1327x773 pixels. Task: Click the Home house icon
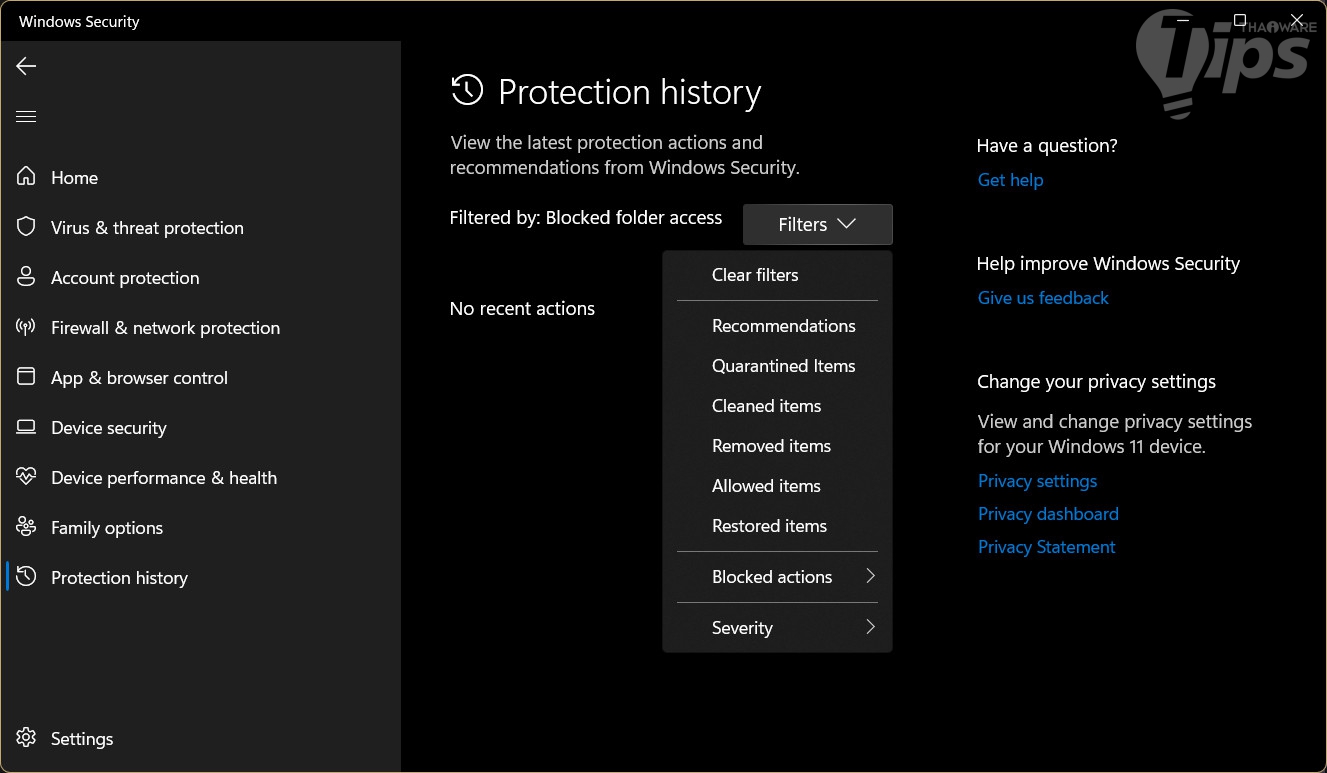(27, 177)
